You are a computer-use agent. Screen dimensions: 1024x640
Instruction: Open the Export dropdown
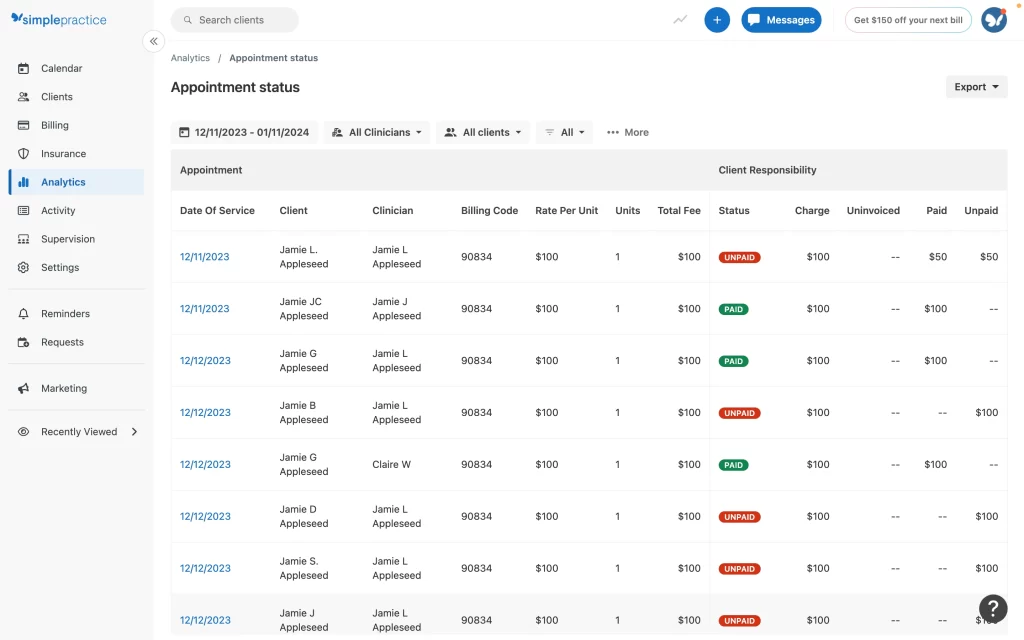[976, 87]
